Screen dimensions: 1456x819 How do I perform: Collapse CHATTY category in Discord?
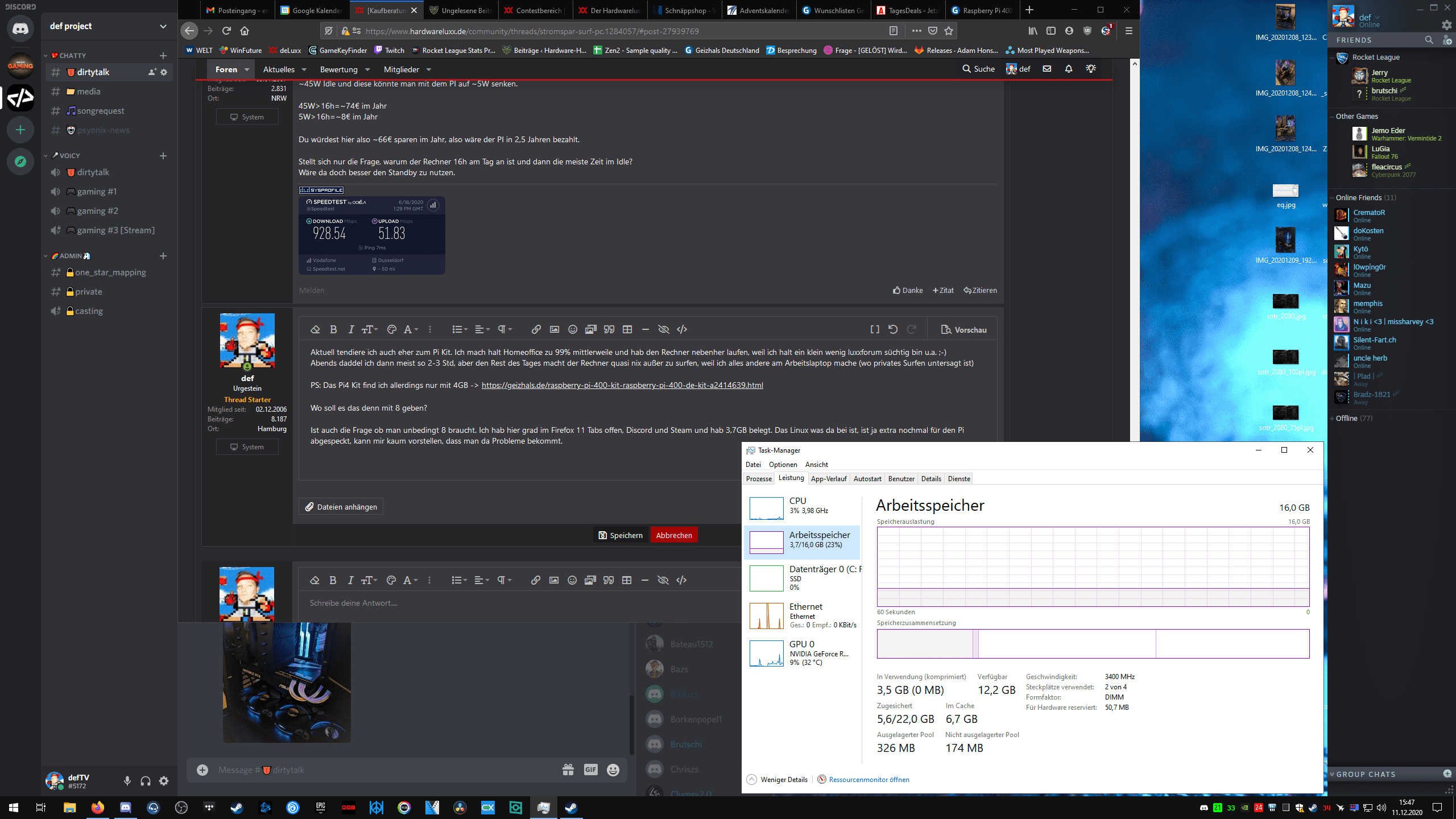pos(69,56)
